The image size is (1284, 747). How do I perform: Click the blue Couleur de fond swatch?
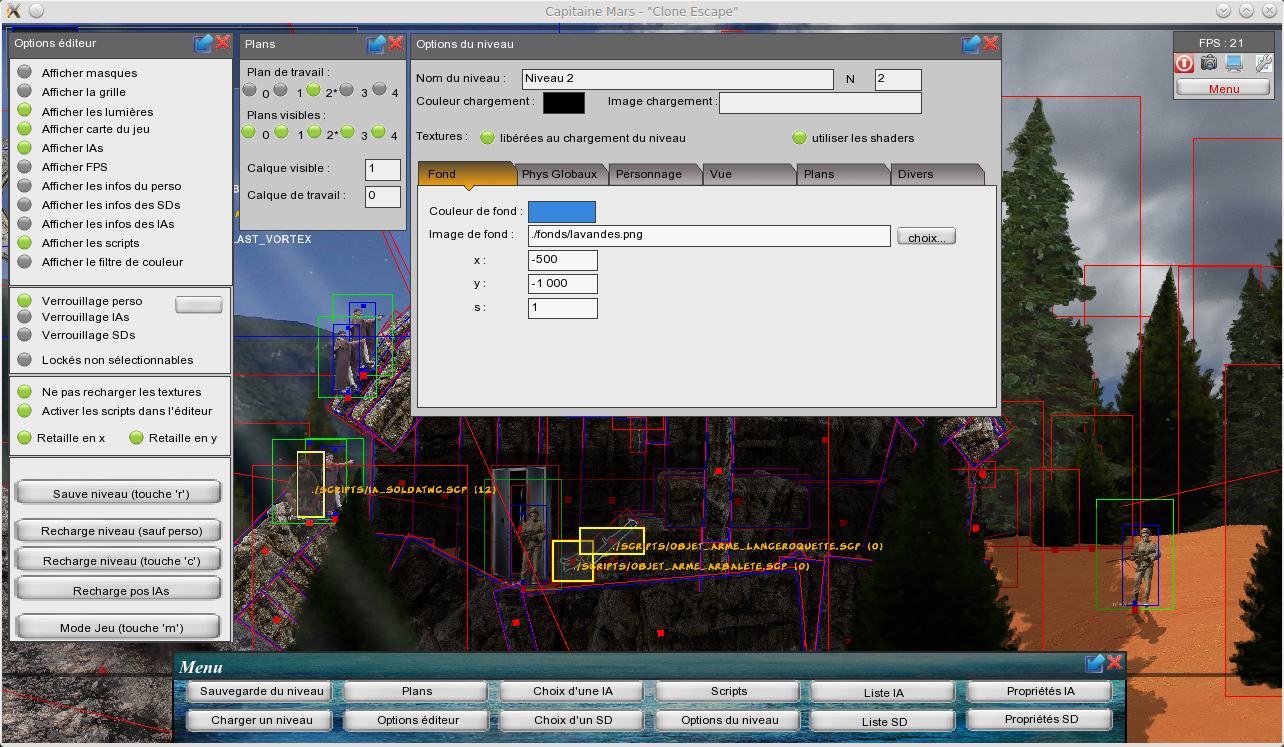pyautogui.click(x=561, y=212)
